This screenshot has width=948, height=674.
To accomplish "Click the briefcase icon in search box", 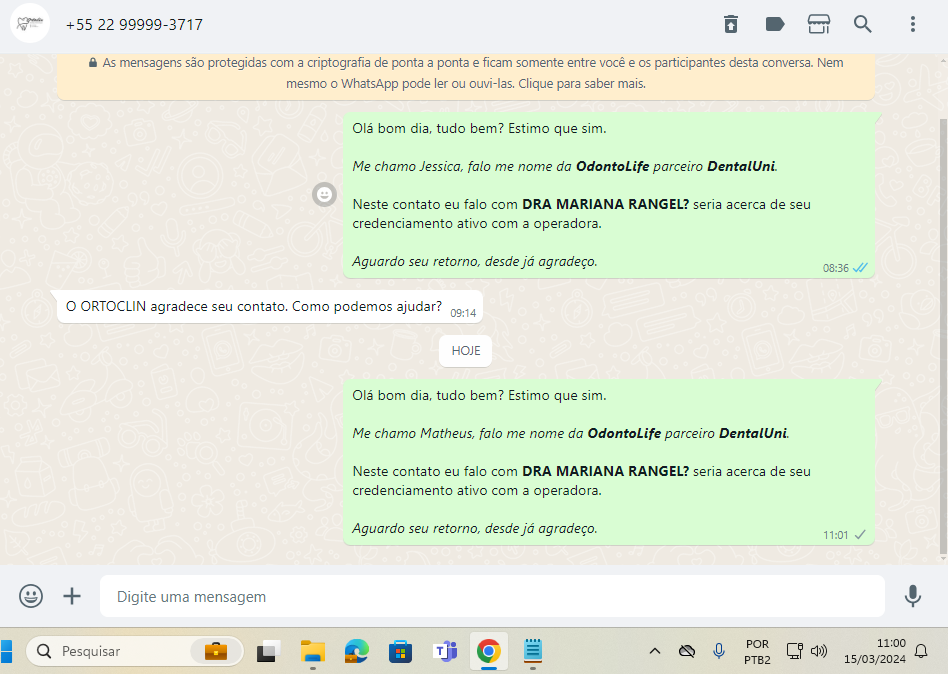I will 216,651.
